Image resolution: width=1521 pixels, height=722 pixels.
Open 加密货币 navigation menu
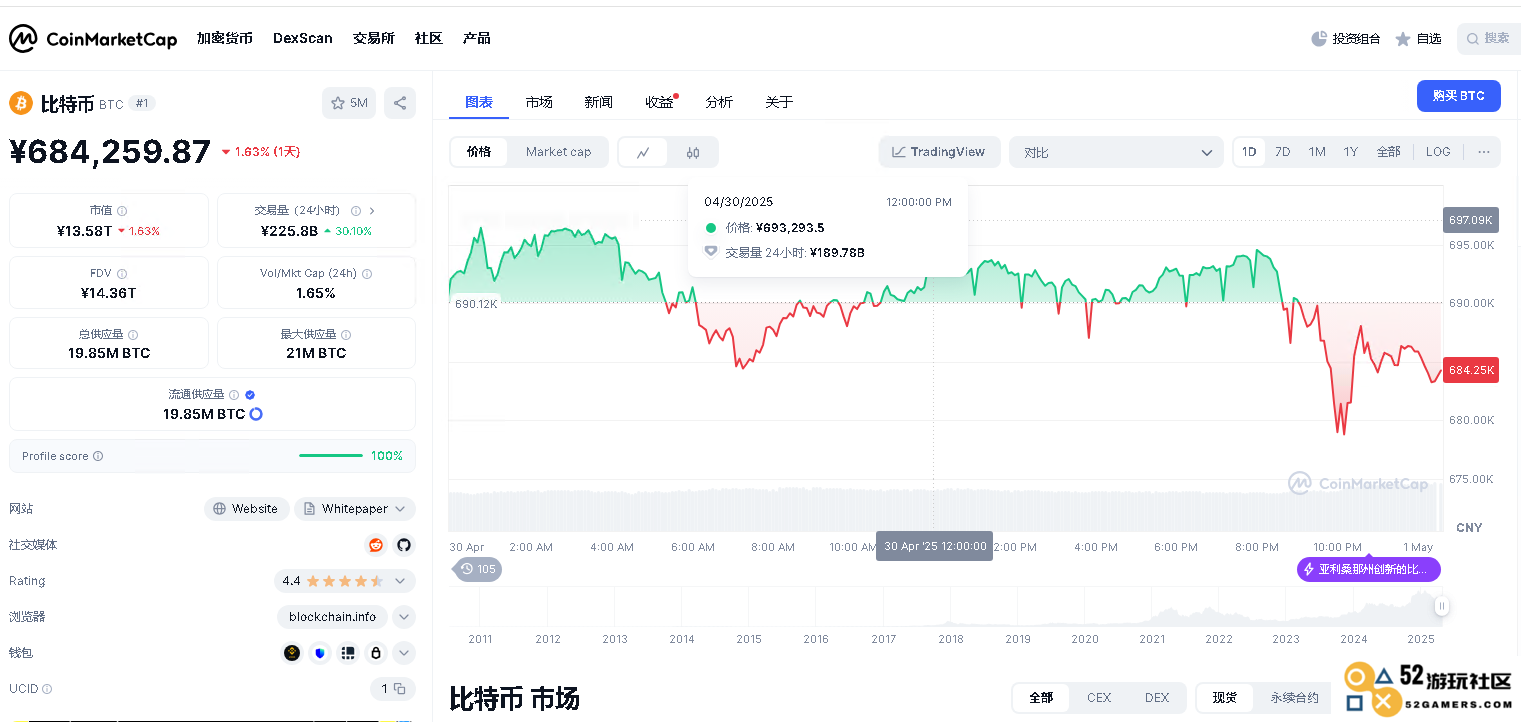coord(225,38)
